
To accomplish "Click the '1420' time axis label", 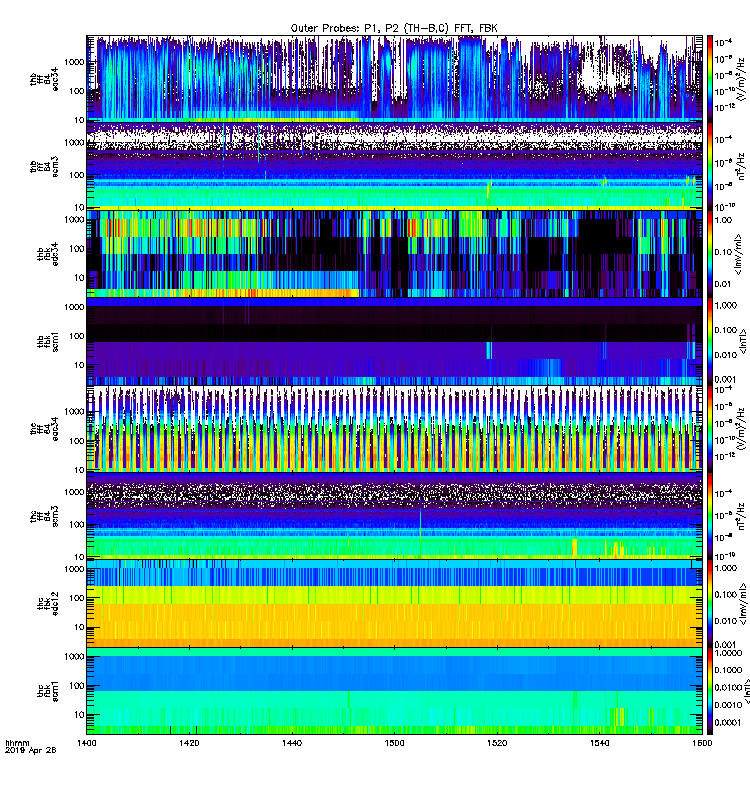I will point(189,743).
